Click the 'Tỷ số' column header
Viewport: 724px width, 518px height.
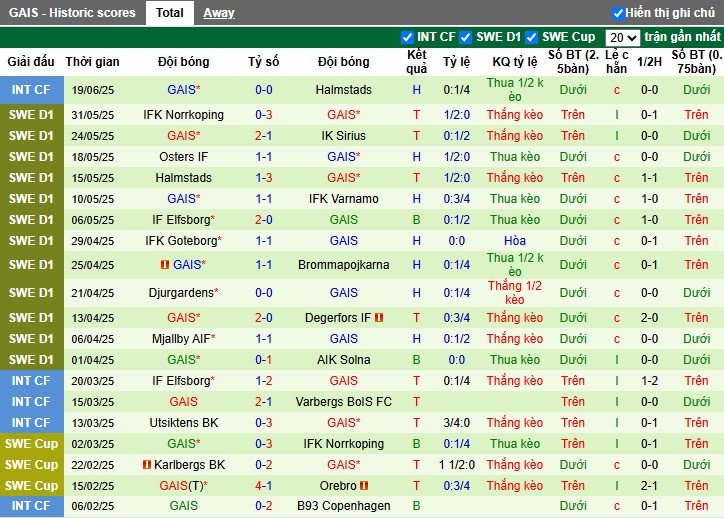pyautogui.click(x=263, y=62)
